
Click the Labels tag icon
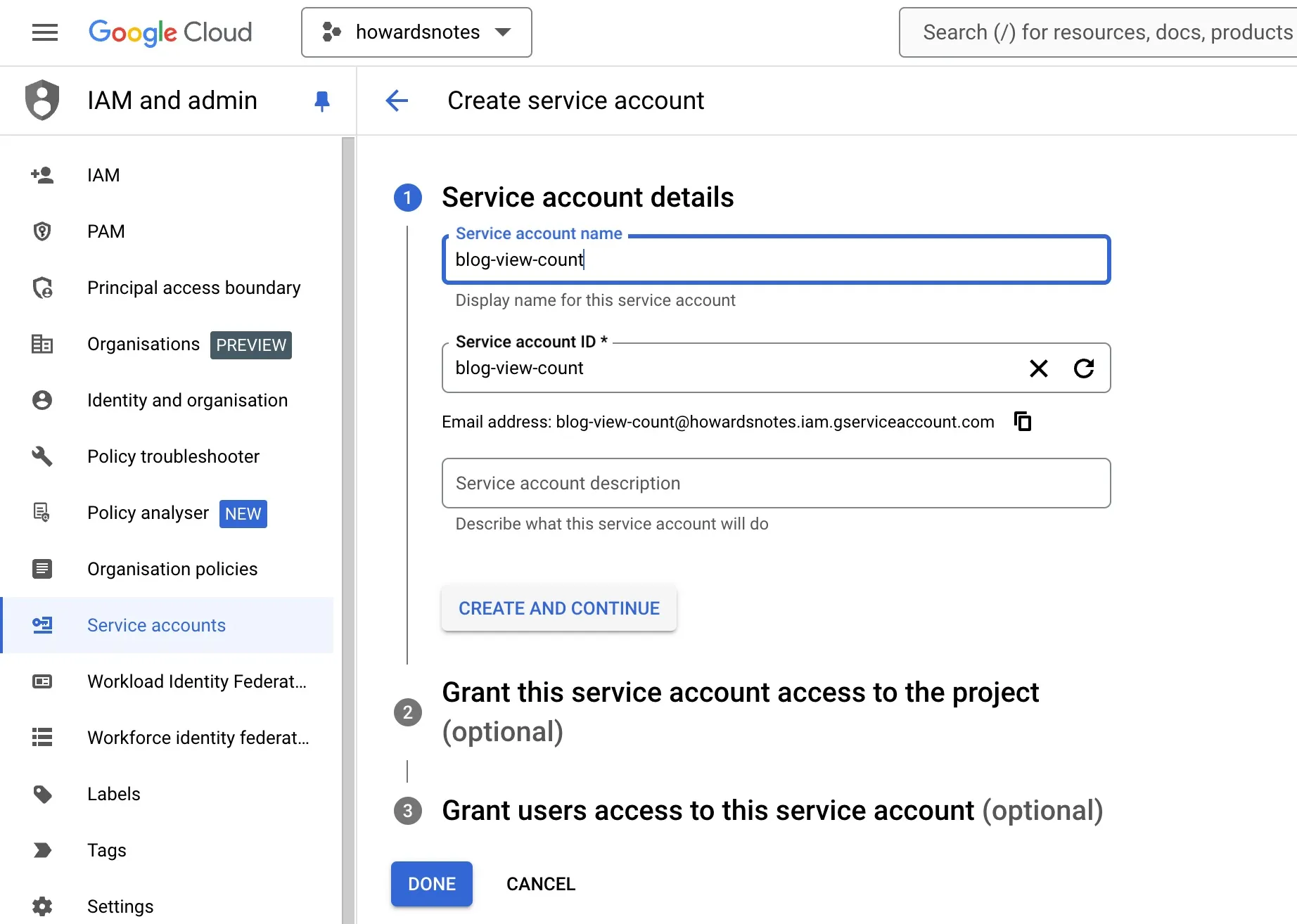pos(43,793)
